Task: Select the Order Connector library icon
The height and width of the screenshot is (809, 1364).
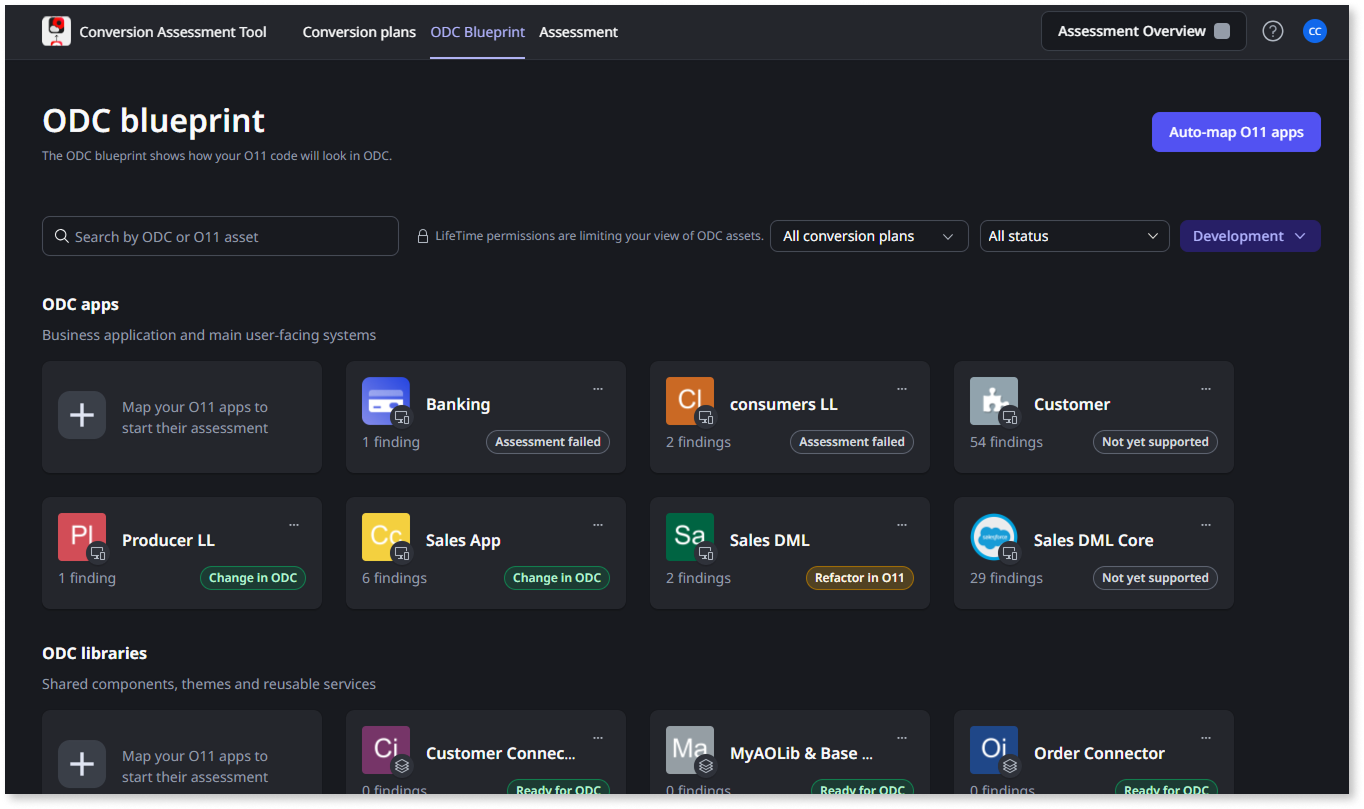Action: (993, 750)
